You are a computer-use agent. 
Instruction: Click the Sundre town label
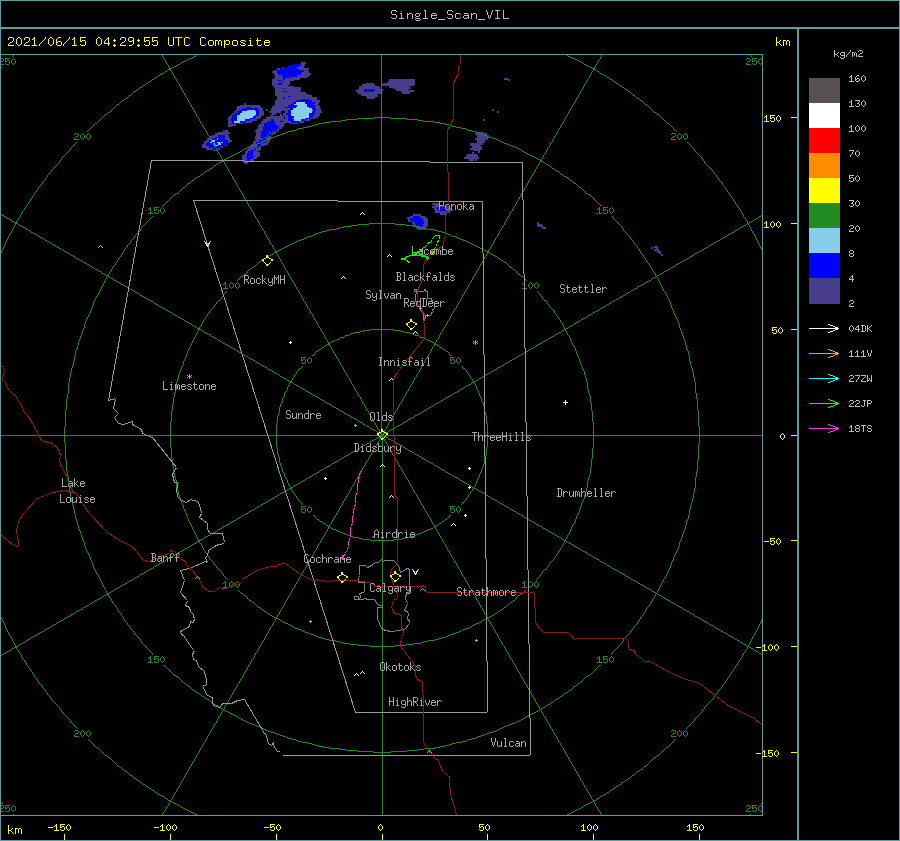(x=303, y=415)
